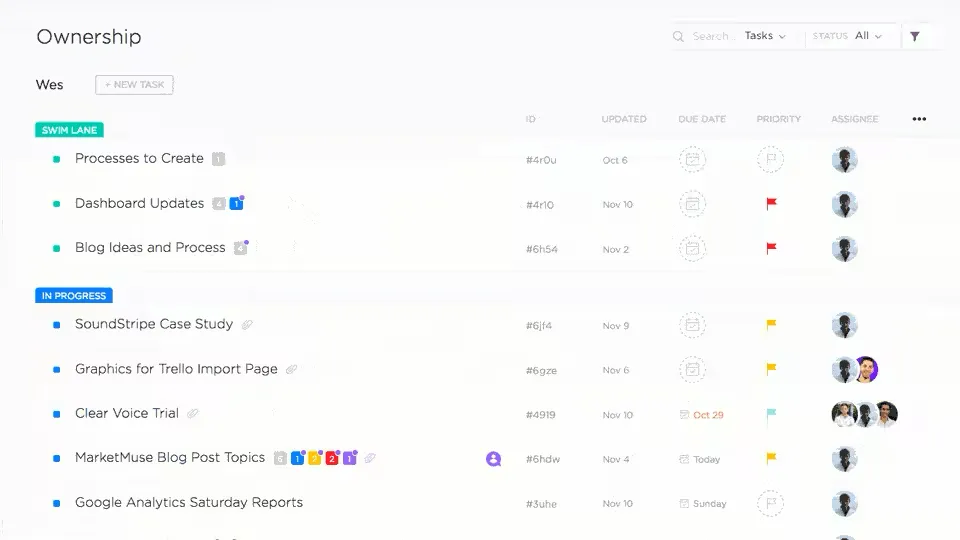The image size is (960, 540).
Task: Change yellow priority flag on SoundStripe Case Study
Action: [771, 324]
